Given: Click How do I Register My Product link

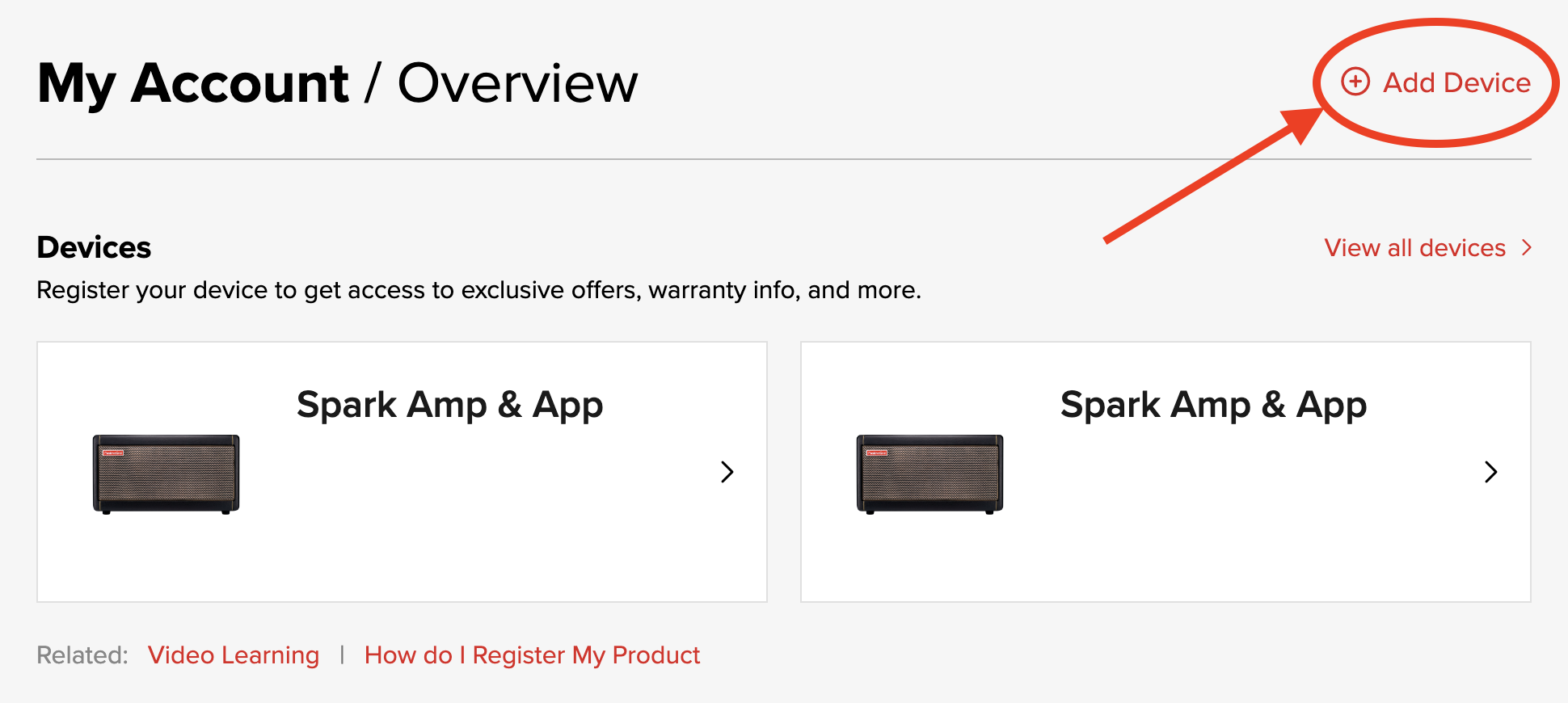Looking at the screenshot, I should coord(532,655).
